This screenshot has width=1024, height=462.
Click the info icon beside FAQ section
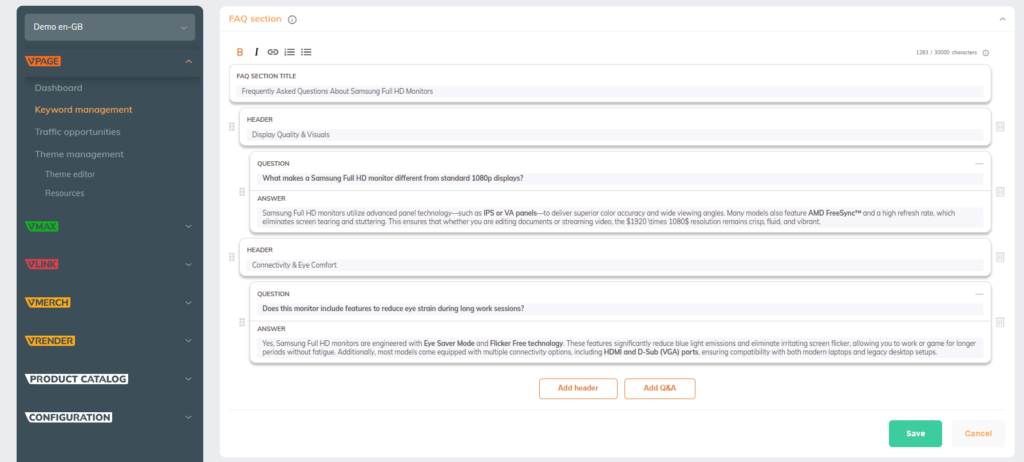[x=292, y=19]
